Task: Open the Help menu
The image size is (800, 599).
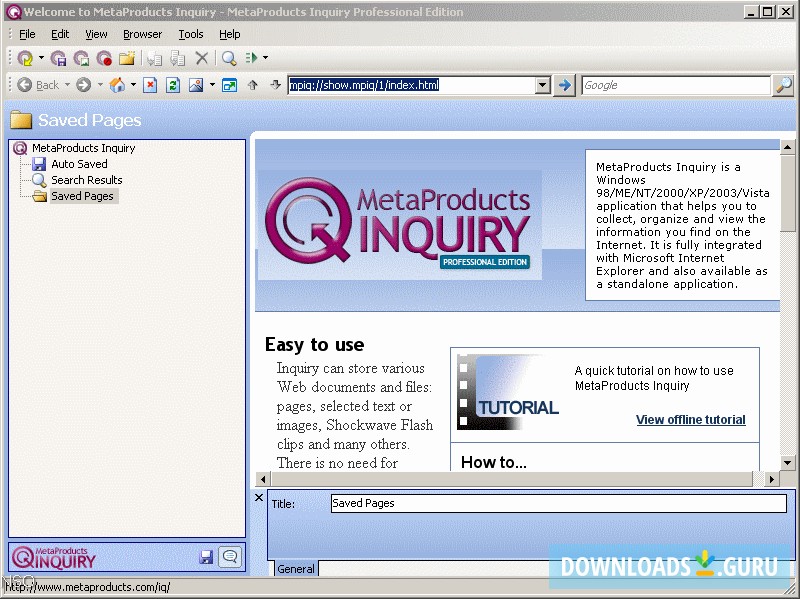Action: point(230,34)
